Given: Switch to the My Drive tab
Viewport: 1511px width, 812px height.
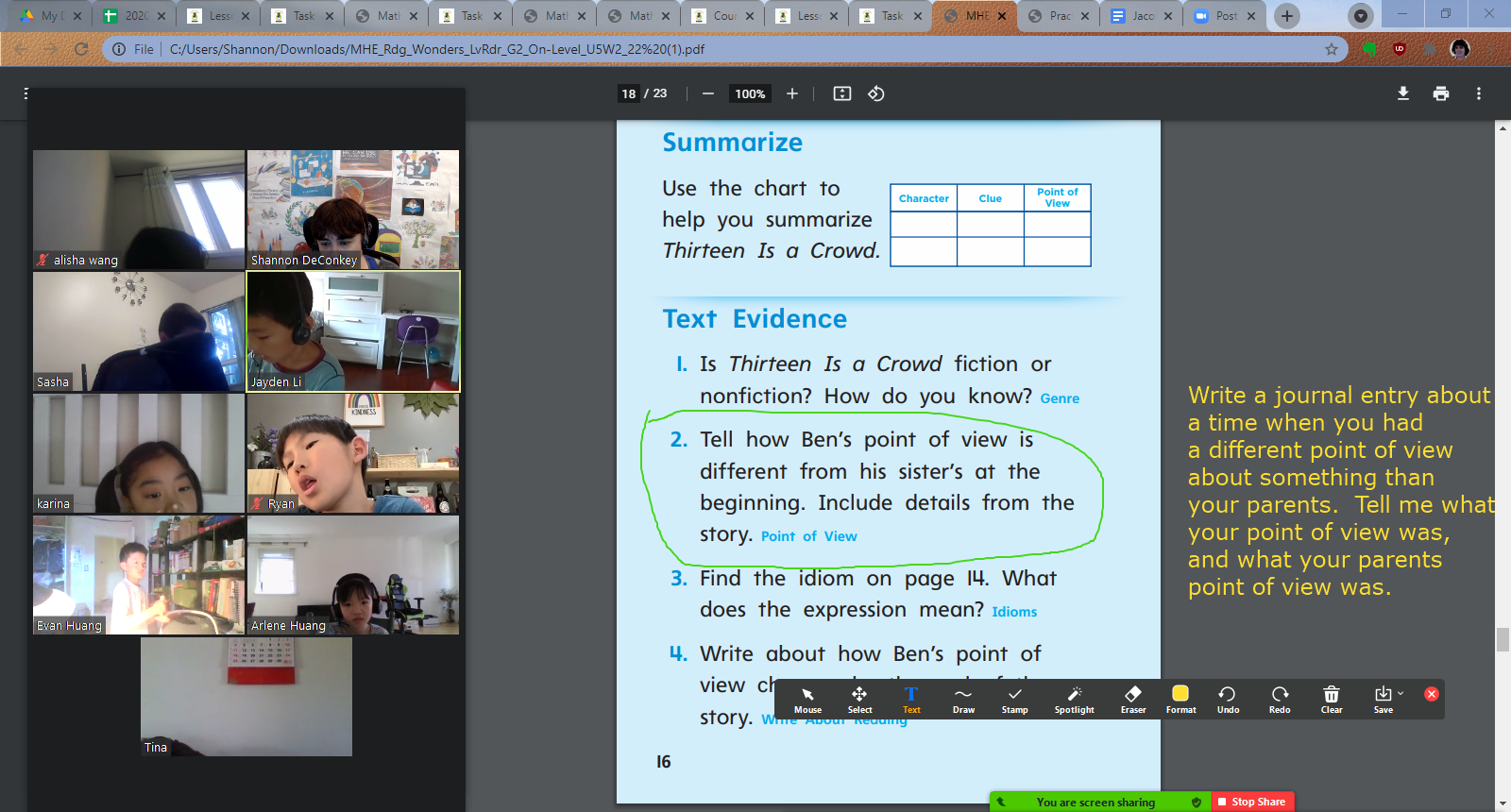Looking at the screenshot, I should 49,16.
